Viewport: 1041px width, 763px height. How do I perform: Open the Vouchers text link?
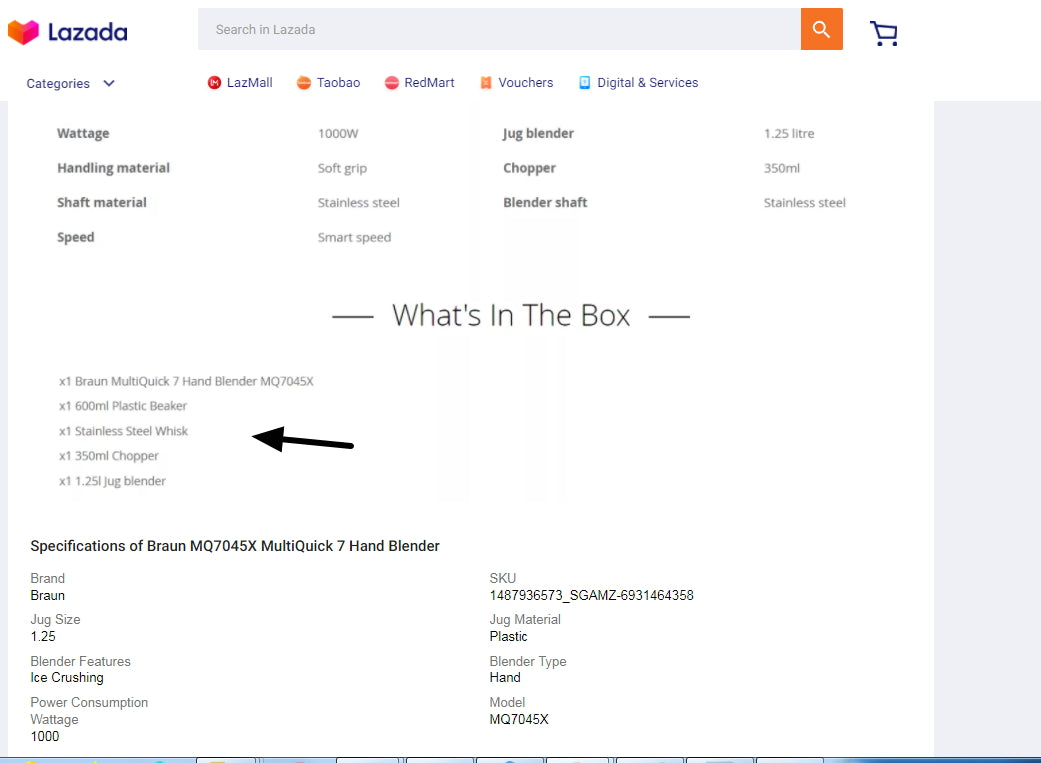tap(525, 83)
